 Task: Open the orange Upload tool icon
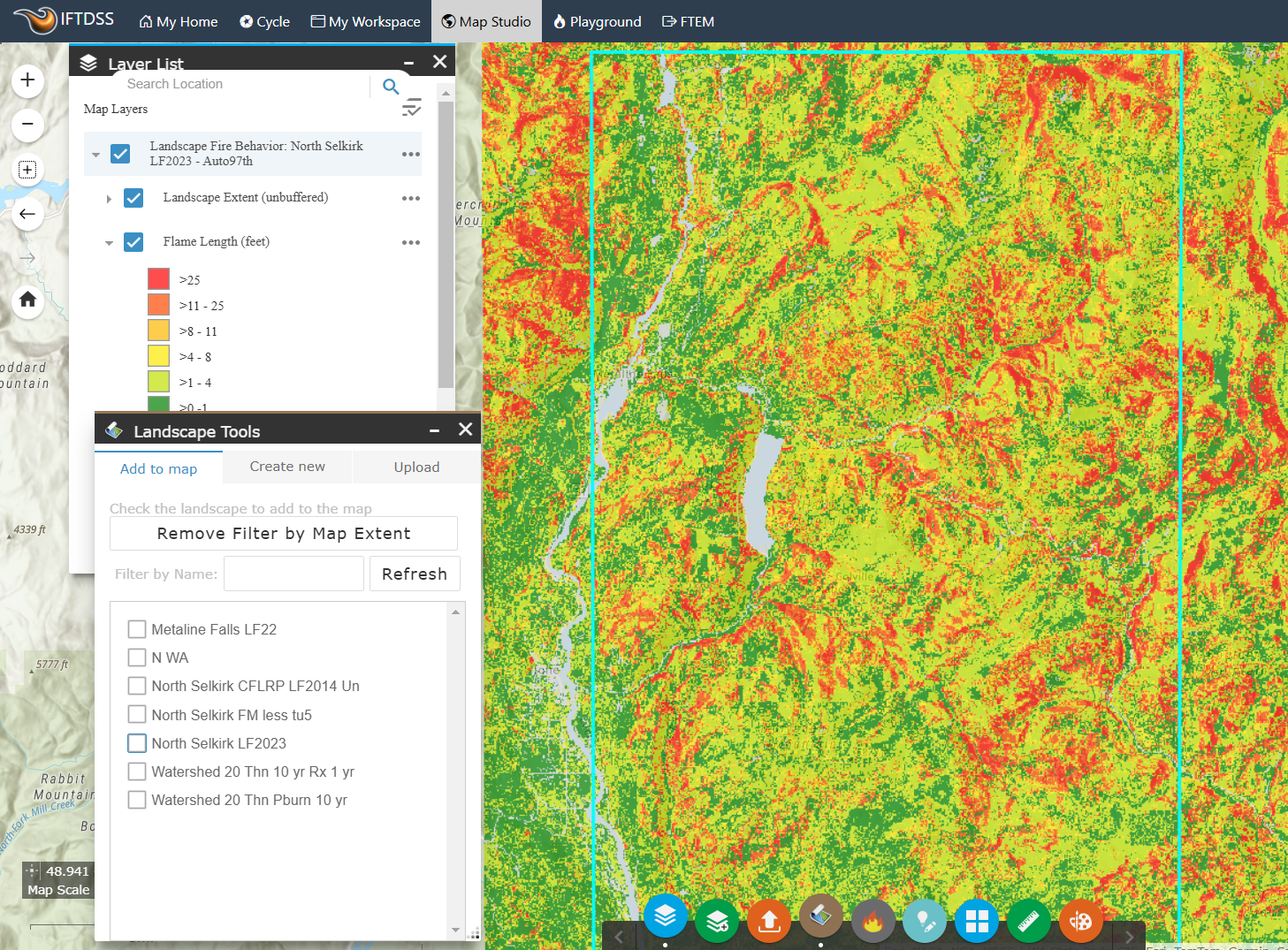click(x=768, y=920)
